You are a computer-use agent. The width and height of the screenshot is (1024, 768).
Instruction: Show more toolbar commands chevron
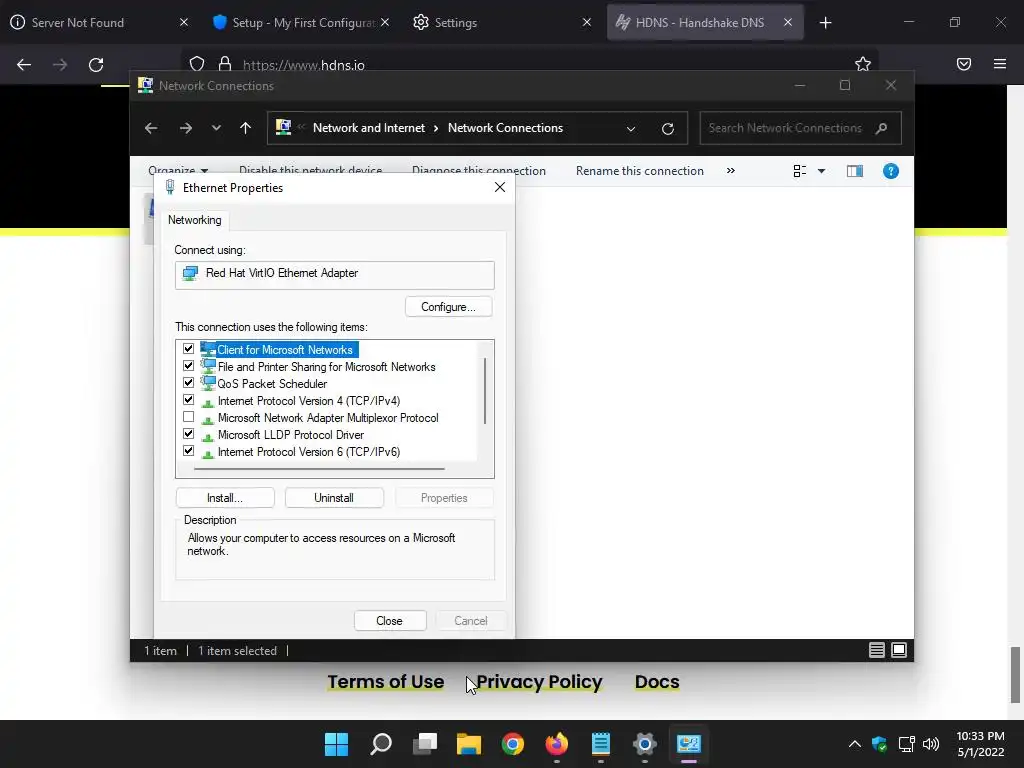tap(731, 170)
